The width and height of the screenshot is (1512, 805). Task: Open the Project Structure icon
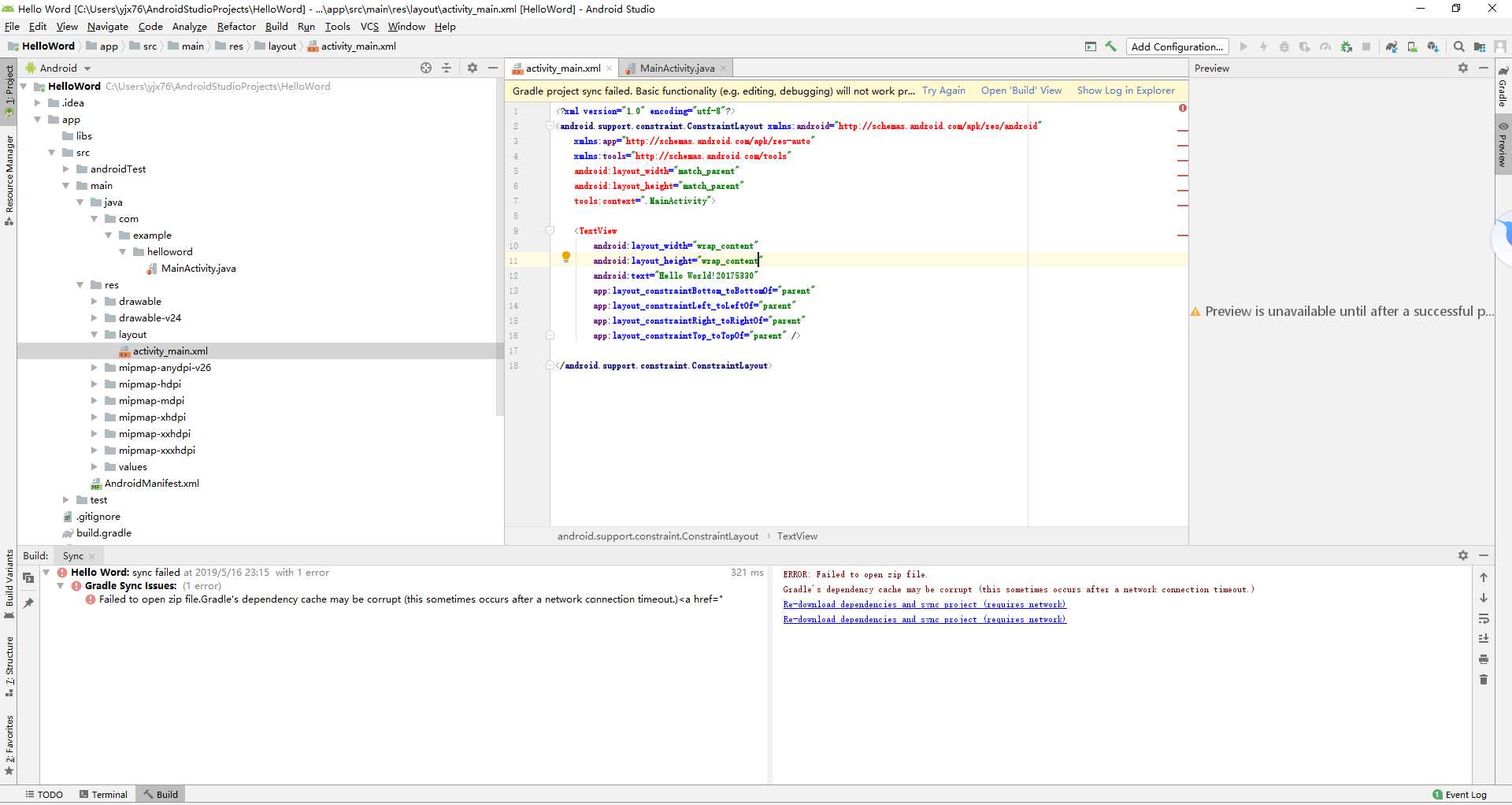pos(1480,46)
